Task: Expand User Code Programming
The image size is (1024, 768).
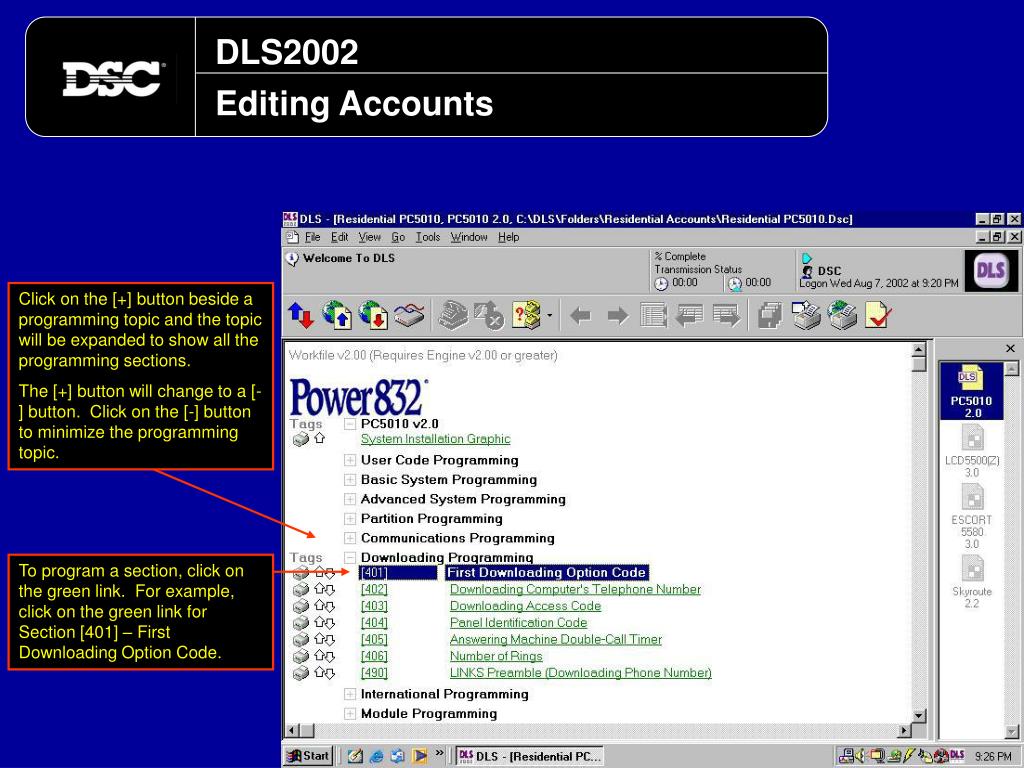Action: (350, 460)
